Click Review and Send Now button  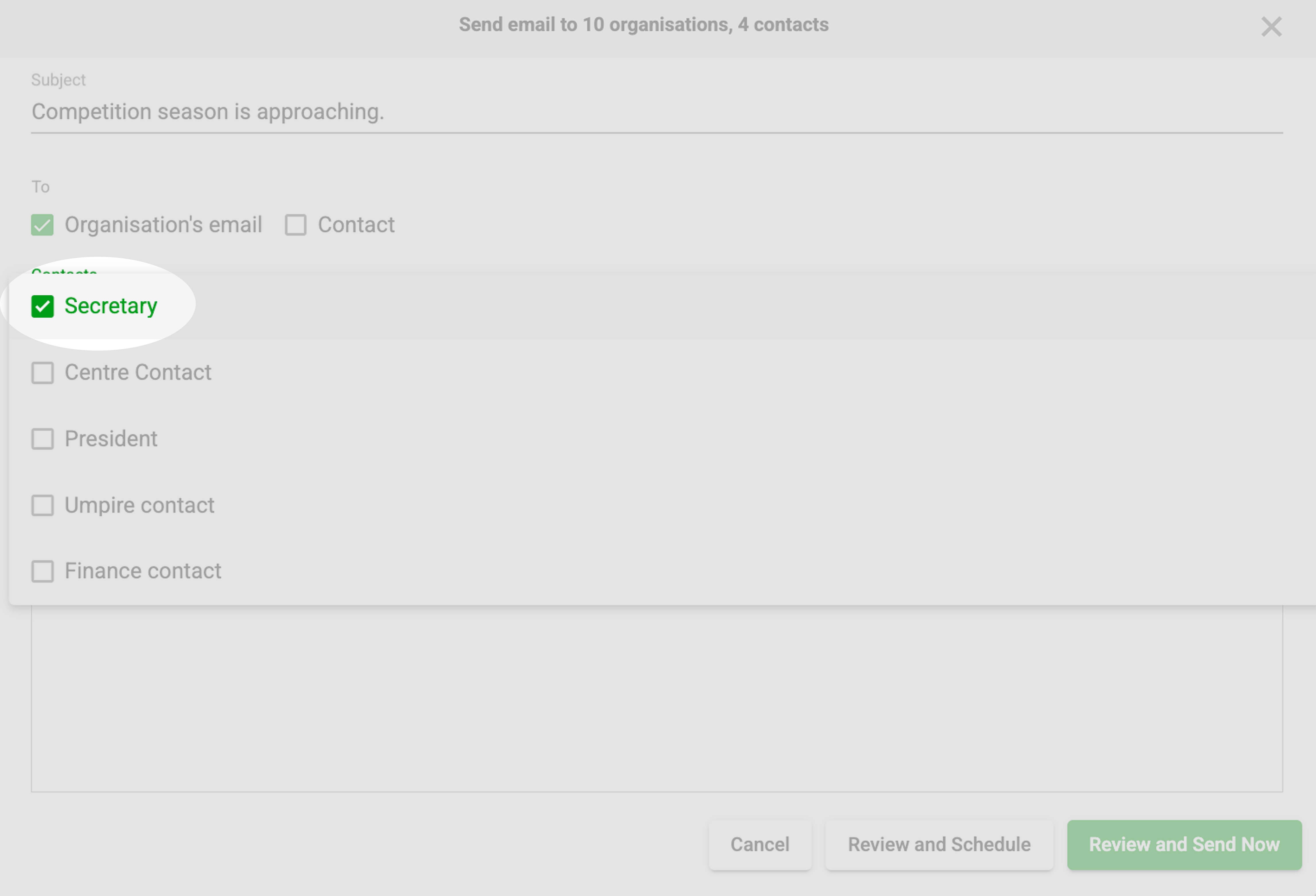click(1184, 844)
